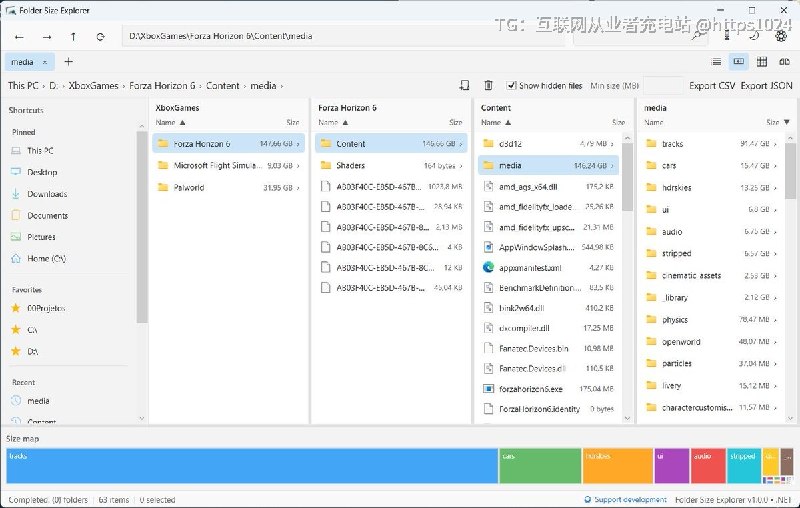800x508 pixels.
Task: Go forward with the right arrow
Action: pyautogui.click(x=47, y=37)
